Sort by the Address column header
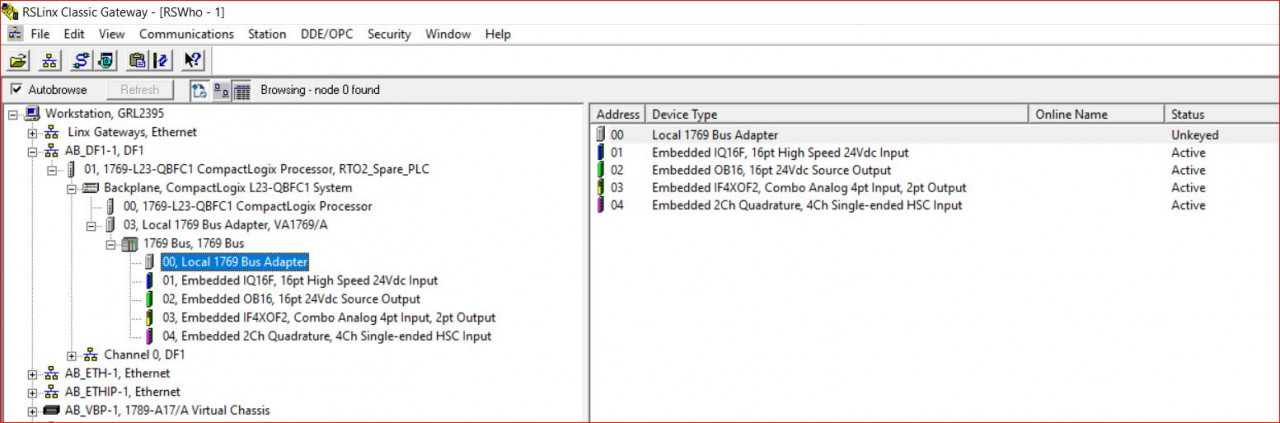The width and height of the screenshot is (1280, 423). click(618, 114)
